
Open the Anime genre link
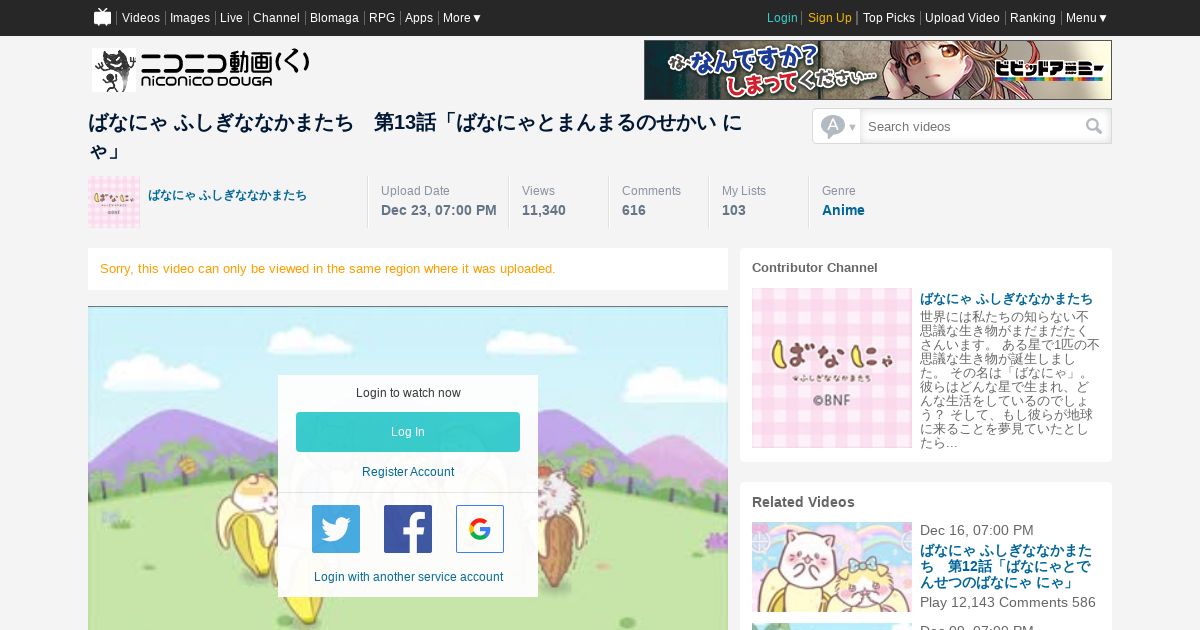coord(843,210)
